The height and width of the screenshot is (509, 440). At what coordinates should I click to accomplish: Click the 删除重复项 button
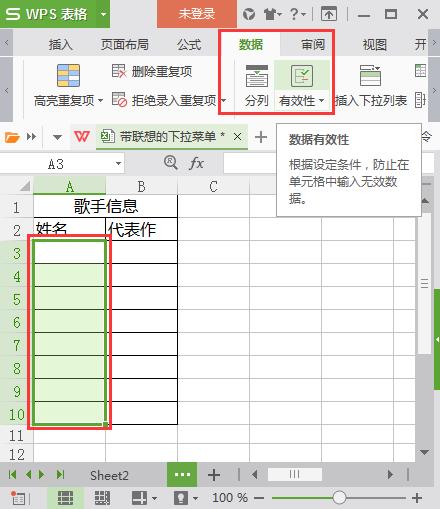tap(152, 71)
